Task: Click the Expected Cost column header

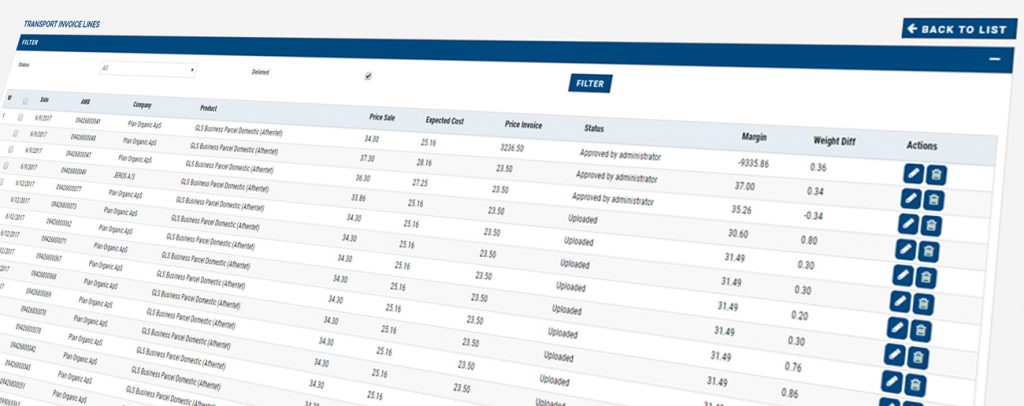Action: 444,120
